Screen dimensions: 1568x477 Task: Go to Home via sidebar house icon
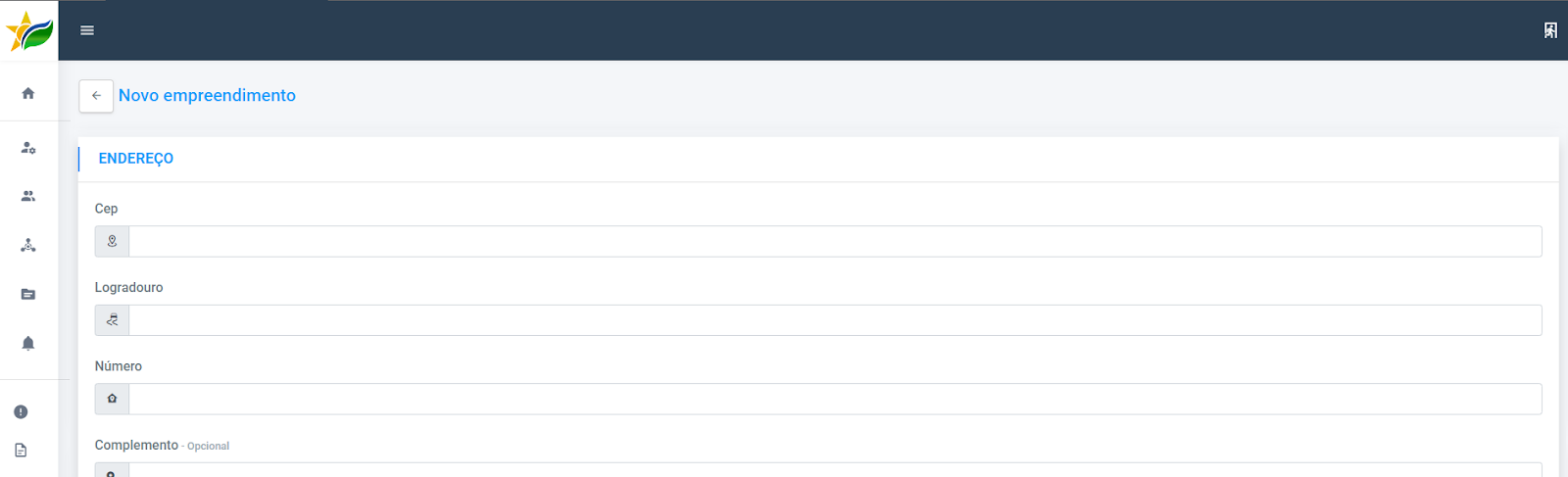[x=28, y=93]
